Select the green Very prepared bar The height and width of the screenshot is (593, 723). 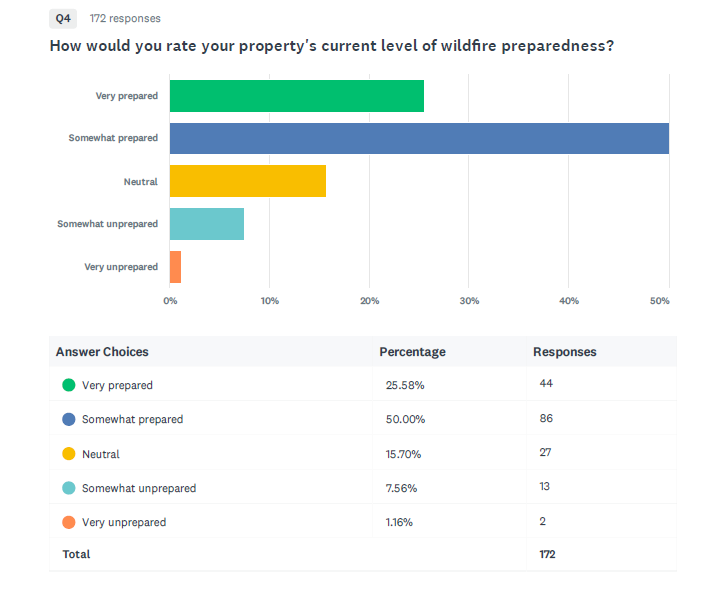tap(296, 96)
